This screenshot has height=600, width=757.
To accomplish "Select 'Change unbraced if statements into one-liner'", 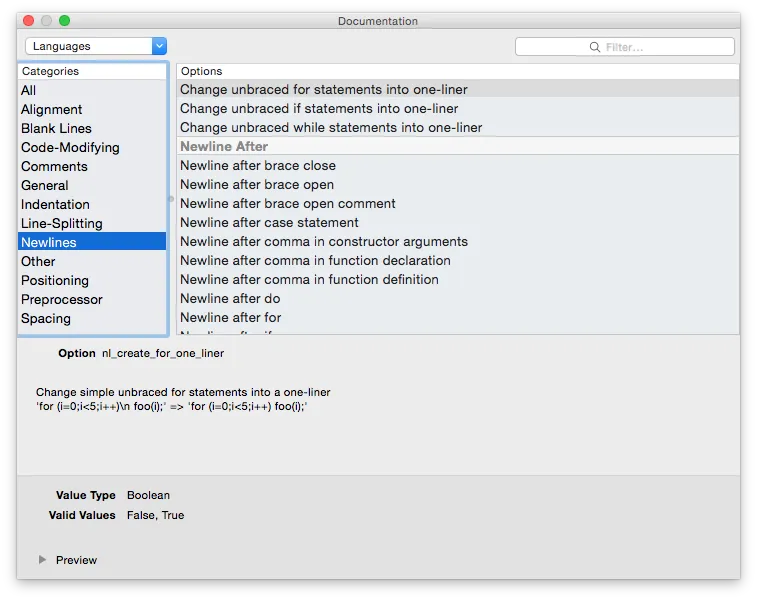I will pos(458,109).
